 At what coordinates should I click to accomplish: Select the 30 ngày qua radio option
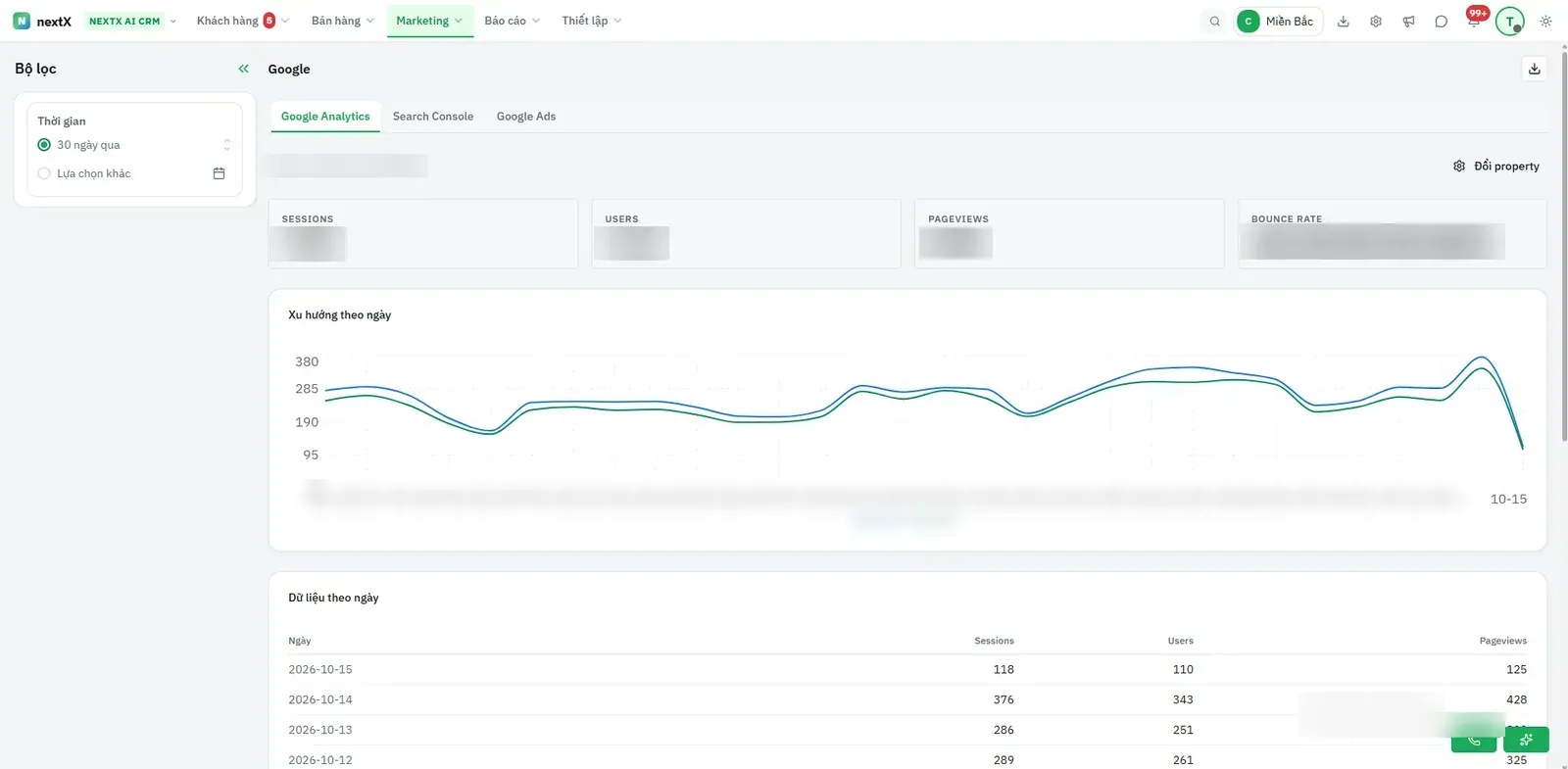pyautogui.click(x=44, y=145)
